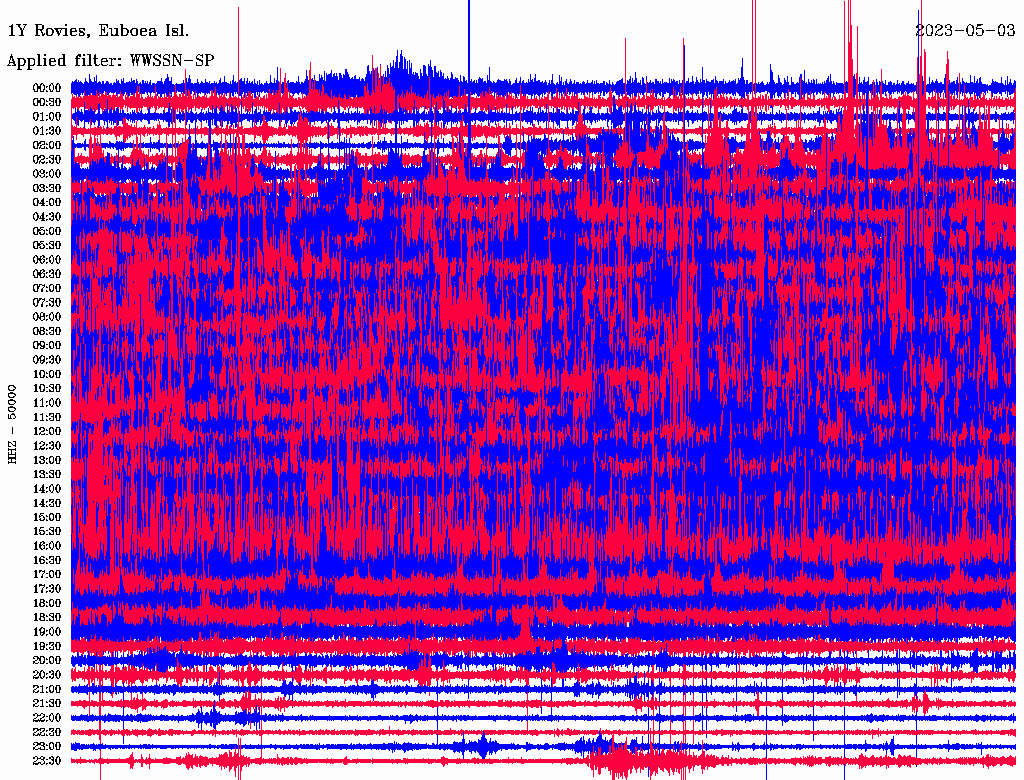Click the 13:30 time marker

pyautogui.click(x=47, y=474)
